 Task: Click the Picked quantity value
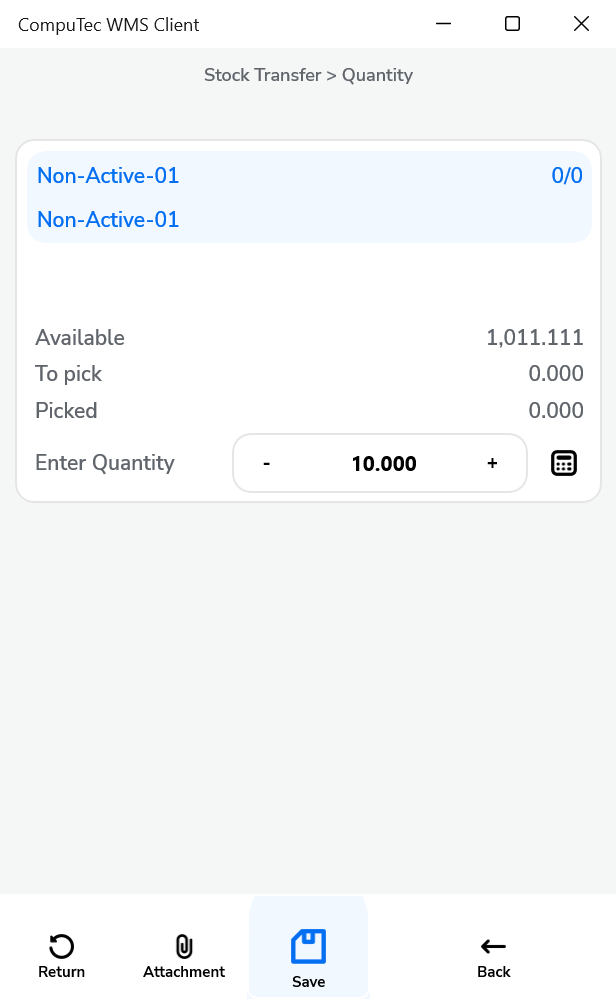click(556, 410)
